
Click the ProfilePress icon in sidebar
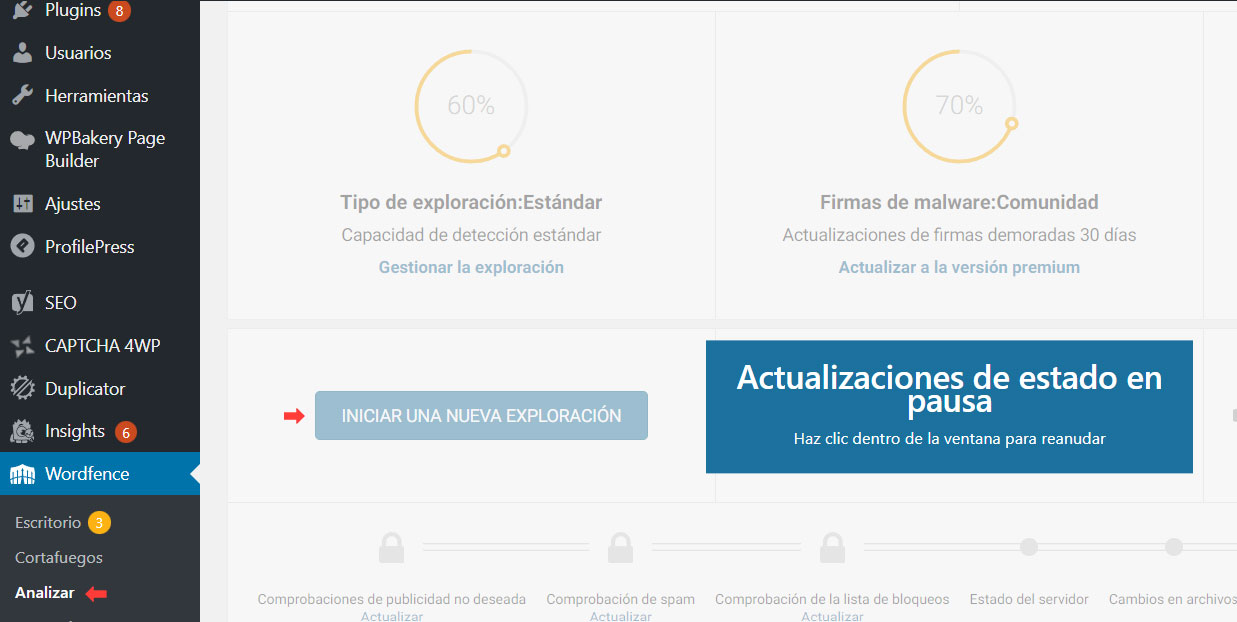(22, 247)
